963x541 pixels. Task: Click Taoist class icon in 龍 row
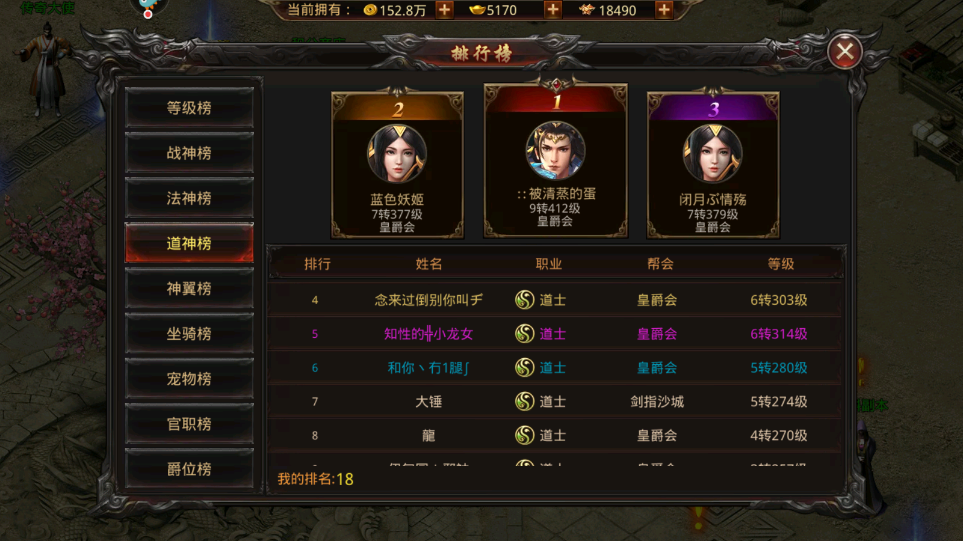[524, 435]
